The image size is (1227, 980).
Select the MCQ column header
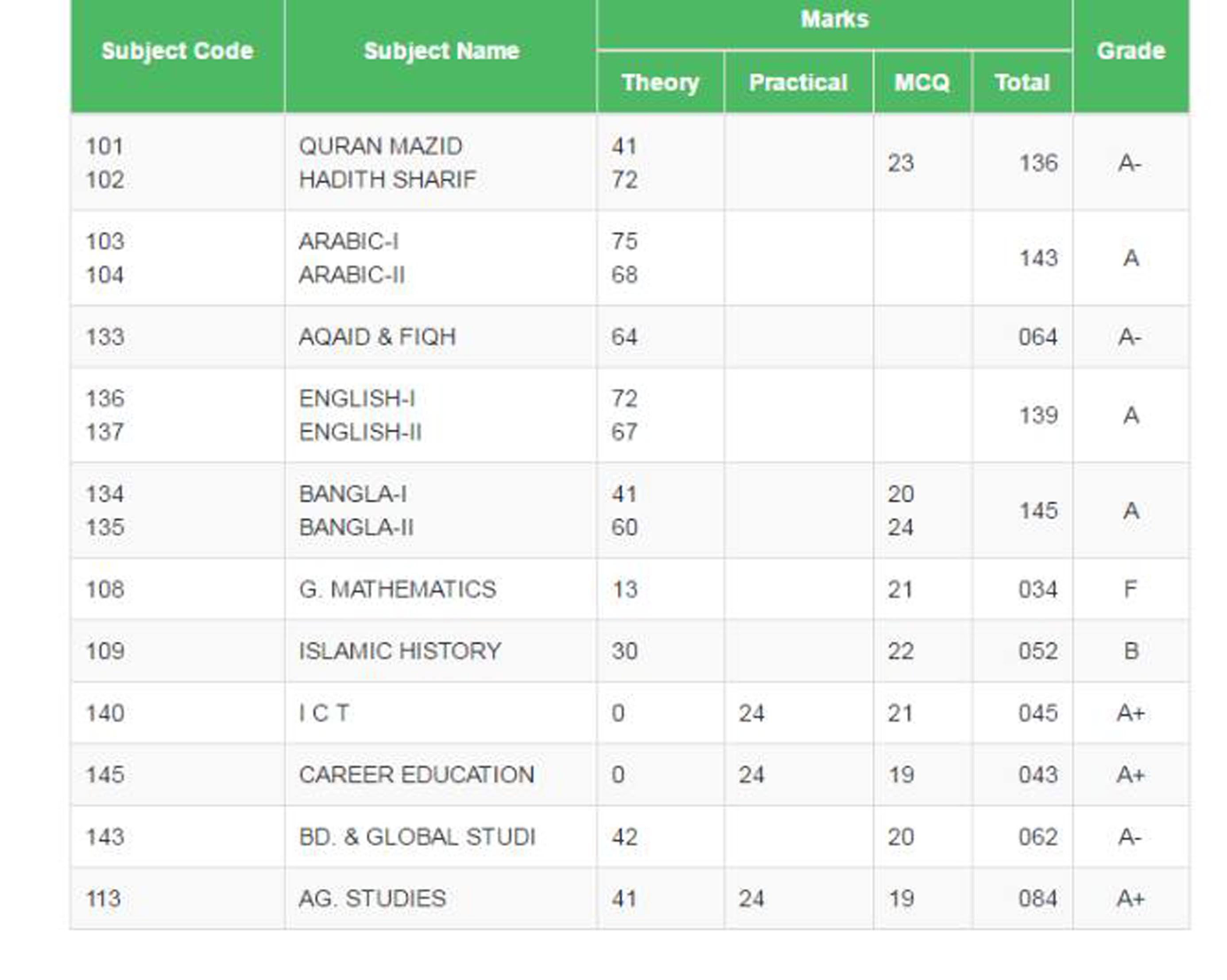pyautogui.click(x=922, y=82)
